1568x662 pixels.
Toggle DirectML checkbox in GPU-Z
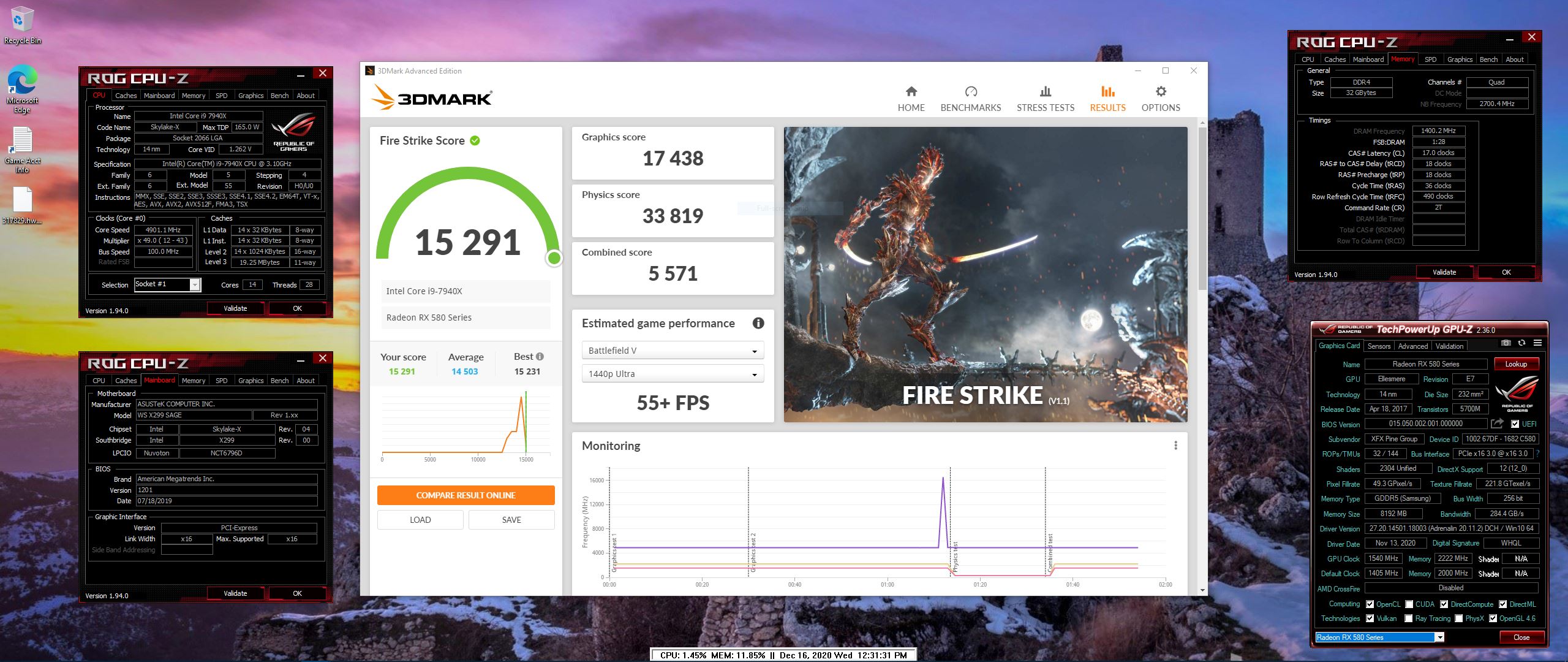1502,604
